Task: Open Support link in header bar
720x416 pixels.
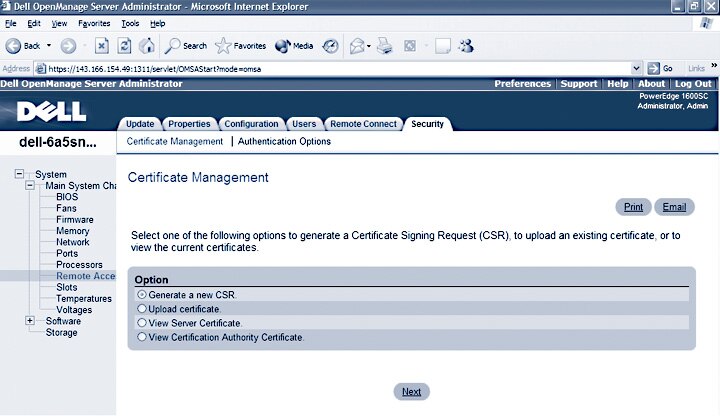Action: click(579, 84)
